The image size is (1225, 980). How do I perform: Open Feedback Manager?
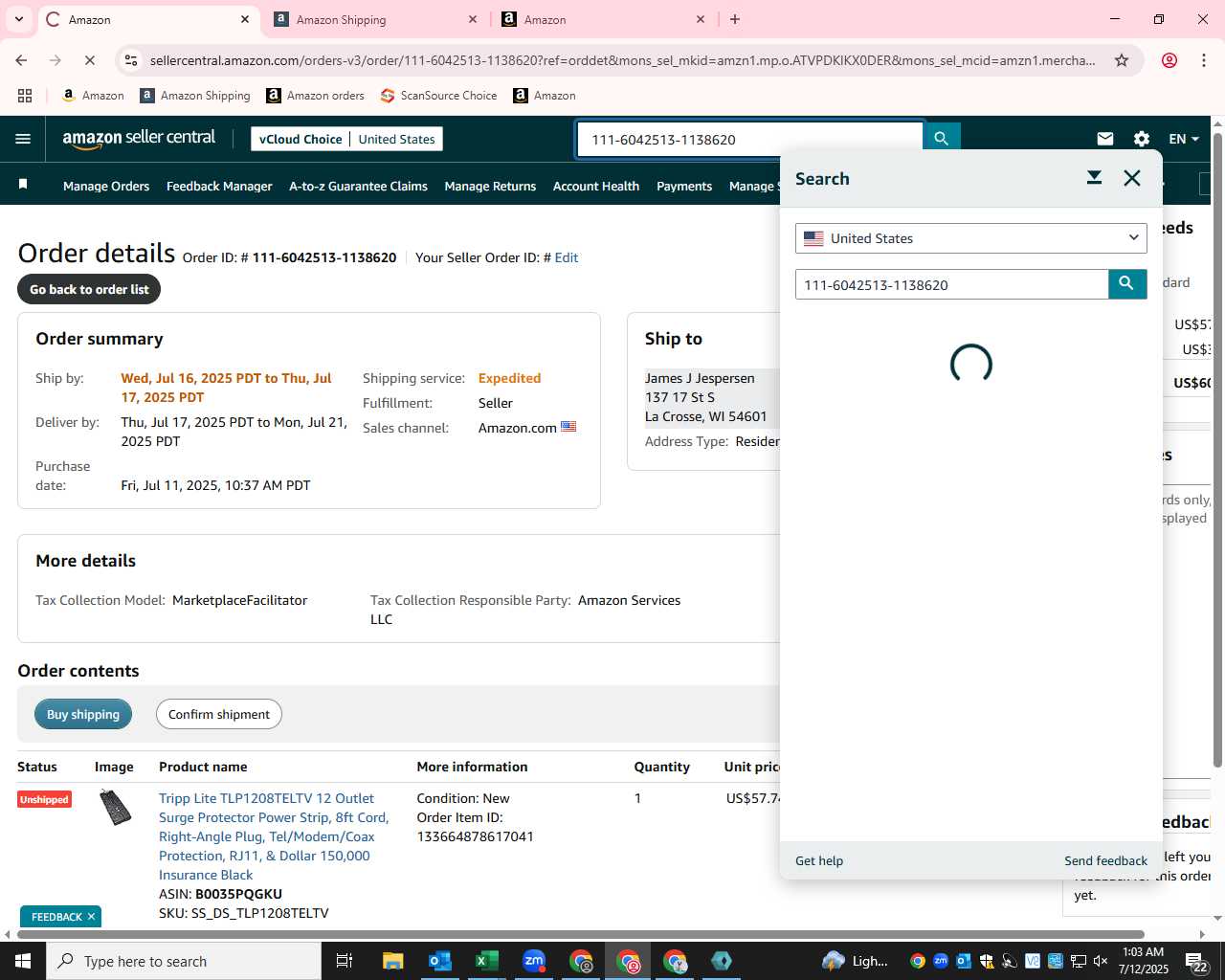pyautogui.click(x=219, y=186)
